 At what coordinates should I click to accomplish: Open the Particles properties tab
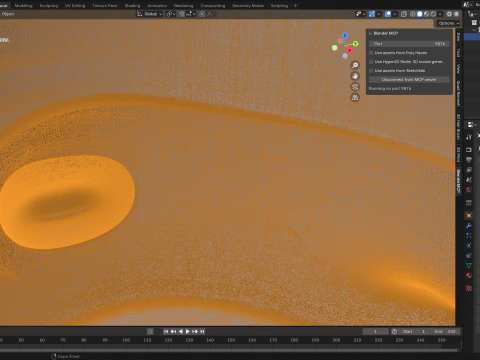[469, 236]
